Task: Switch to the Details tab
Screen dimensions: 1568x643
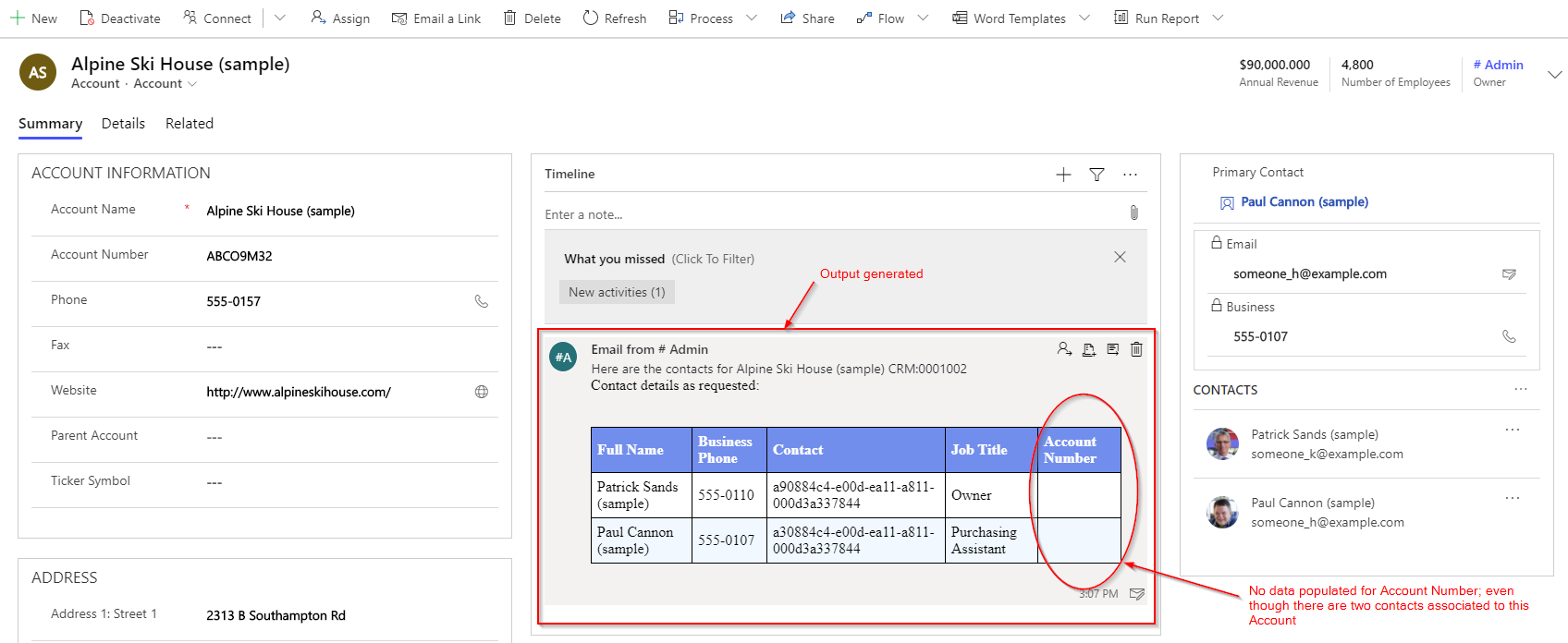Action: [123, 124]
